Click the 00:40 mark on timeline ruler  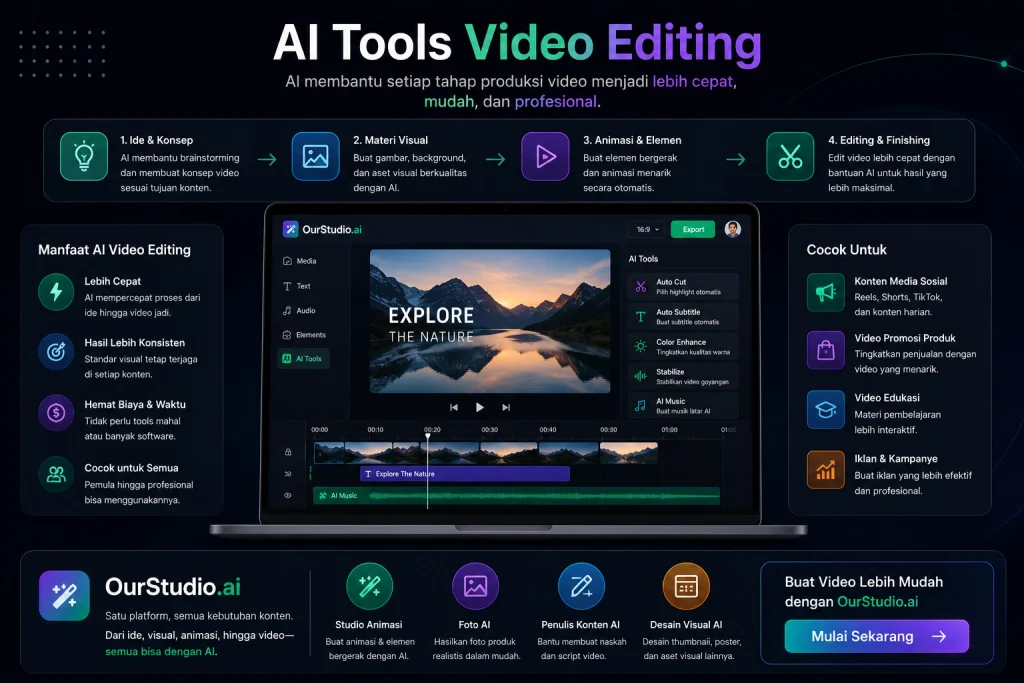tap(548, 430)
